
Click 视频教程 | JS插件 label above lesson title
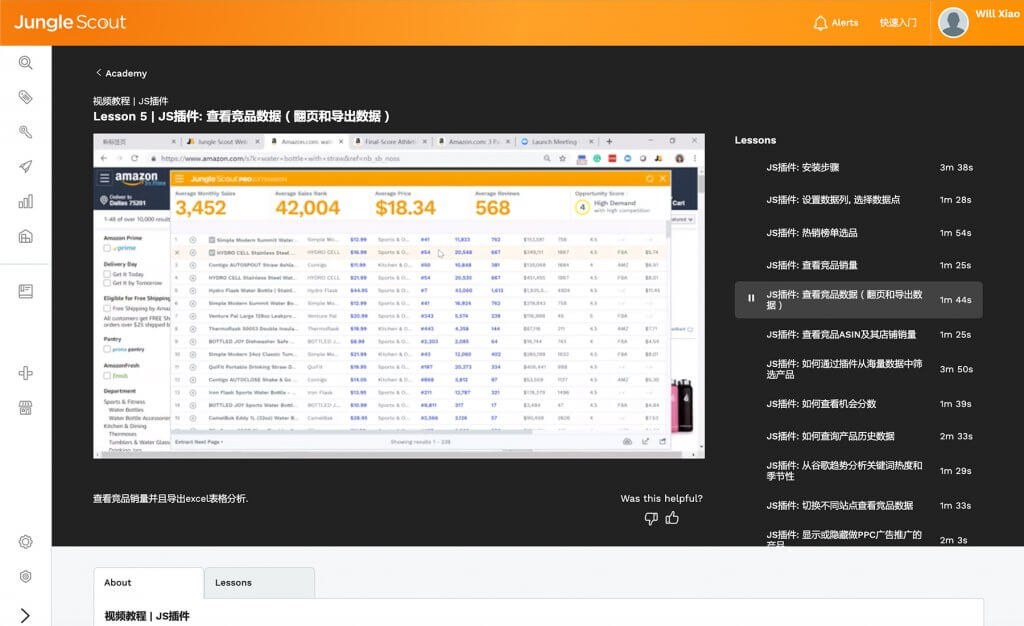coord(131,101)
